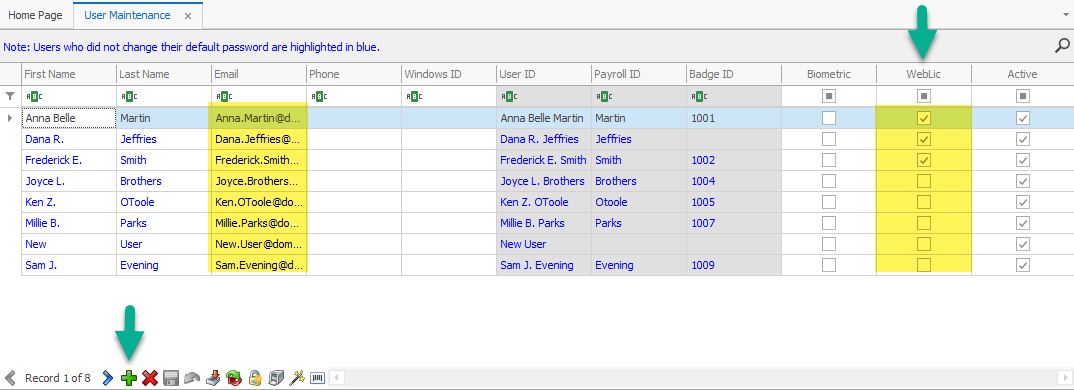Go to next record with blue chevron
This screenshot has height=390, width=1074.
(108, 378)
